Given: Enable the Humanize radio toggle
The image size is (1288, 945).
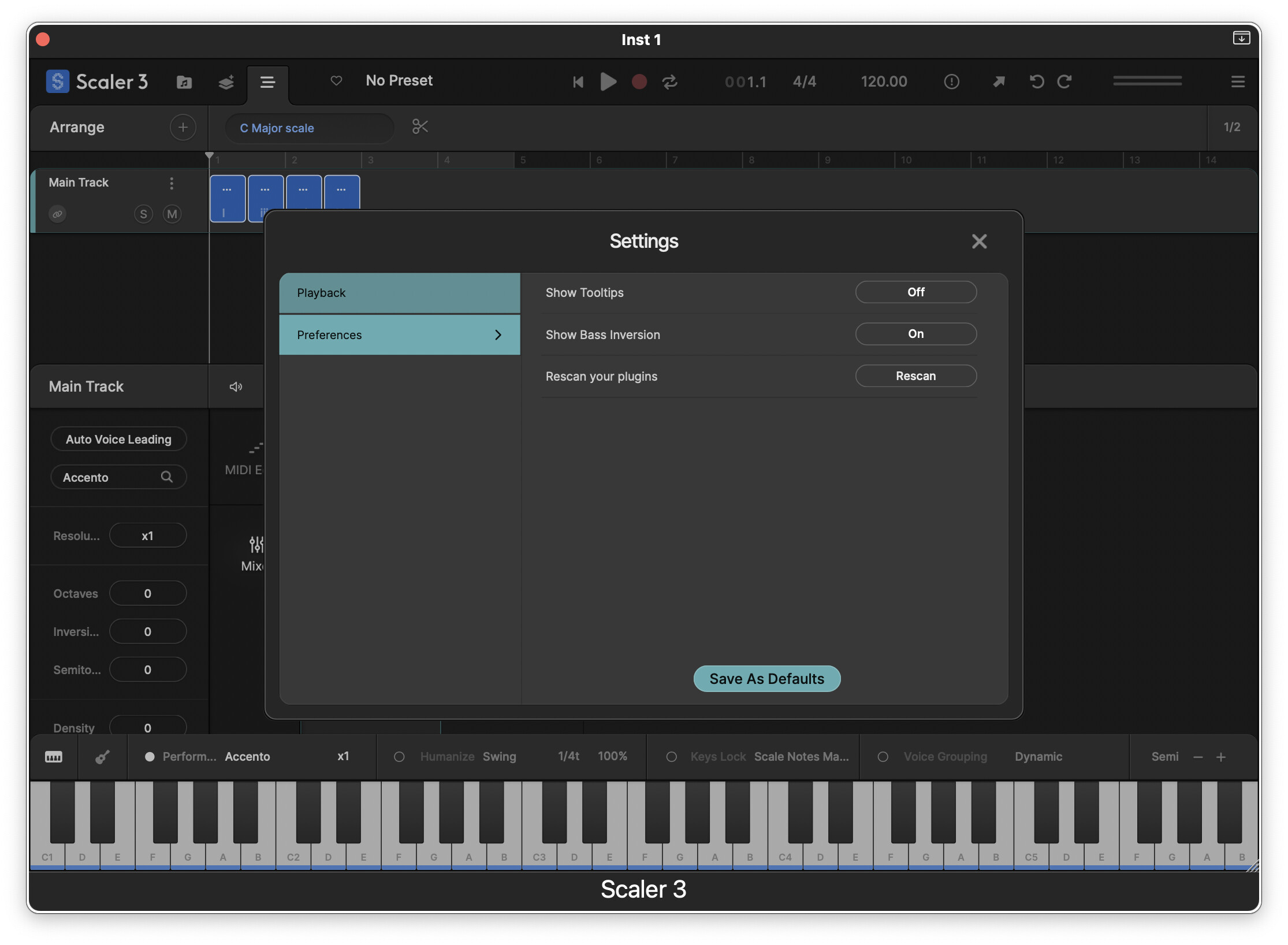Looking at the screenshot, I should (399, 757).
